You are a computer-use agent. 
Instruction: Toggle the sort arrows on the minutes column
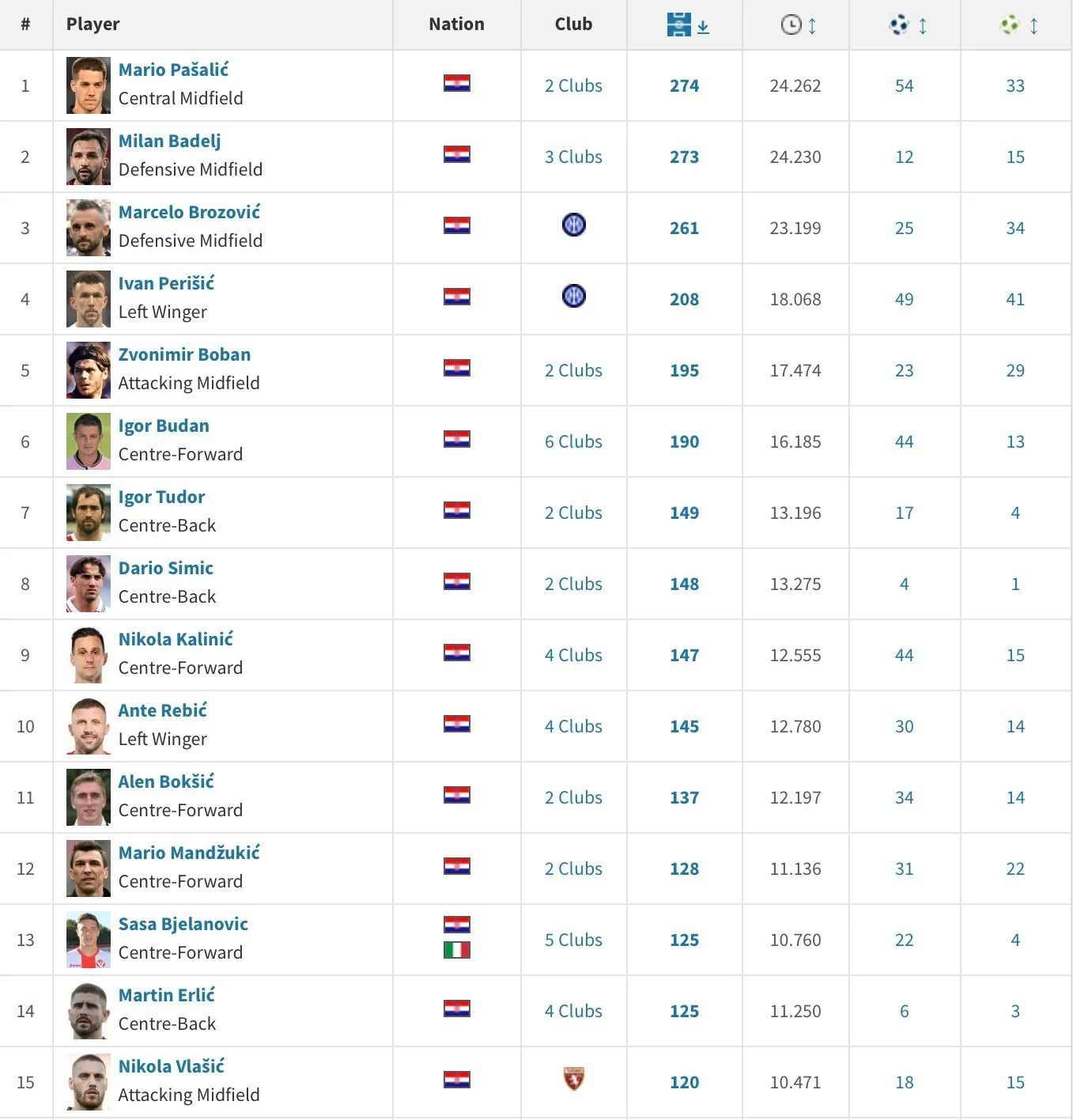812,25
